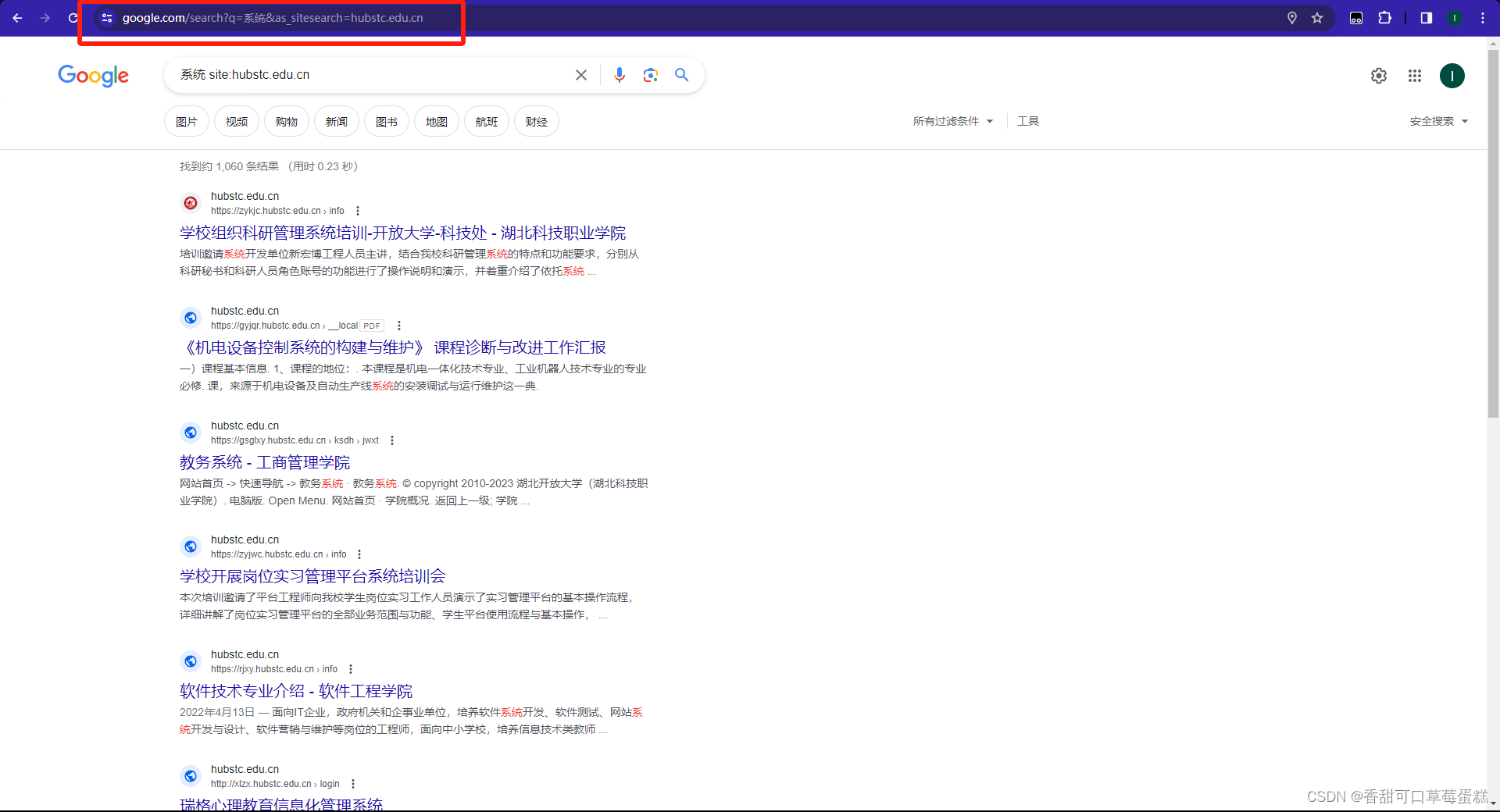Open the Chrome profile avatar in toolbar
The height and width of the screenshot is (812, 1500).
[x=1455, y=18]
